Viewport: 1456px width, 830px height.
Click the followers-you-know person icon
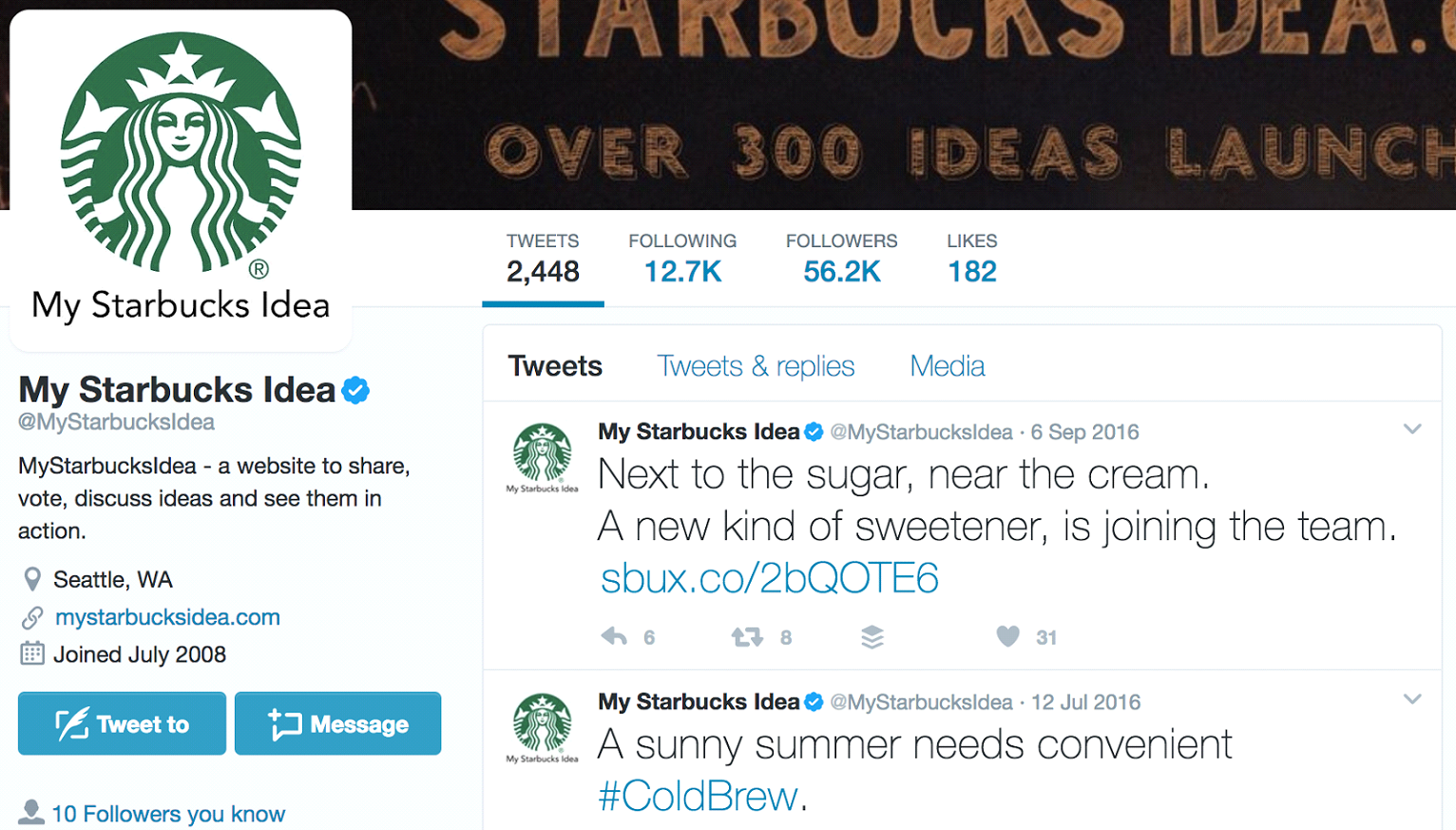31,813
